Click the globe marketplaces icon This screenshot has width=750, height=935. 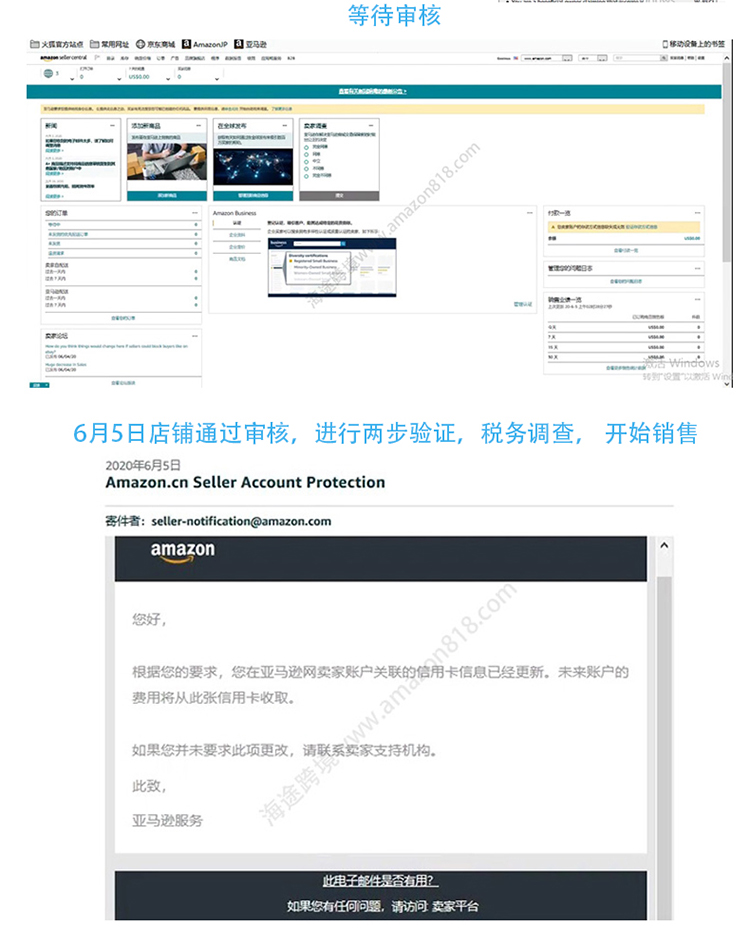(x=48, y=73)
